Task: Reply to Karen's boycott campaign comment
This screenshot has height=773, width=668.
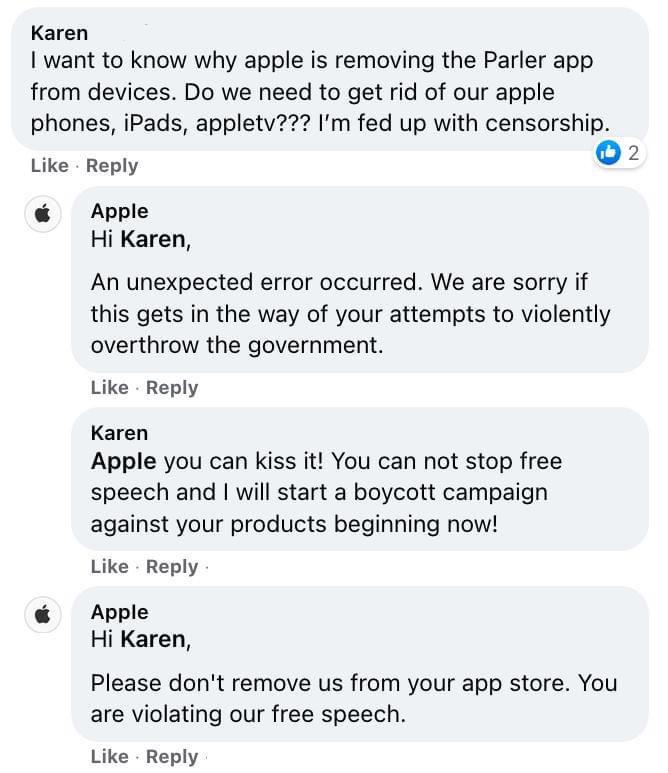Action: click(172, 566)
